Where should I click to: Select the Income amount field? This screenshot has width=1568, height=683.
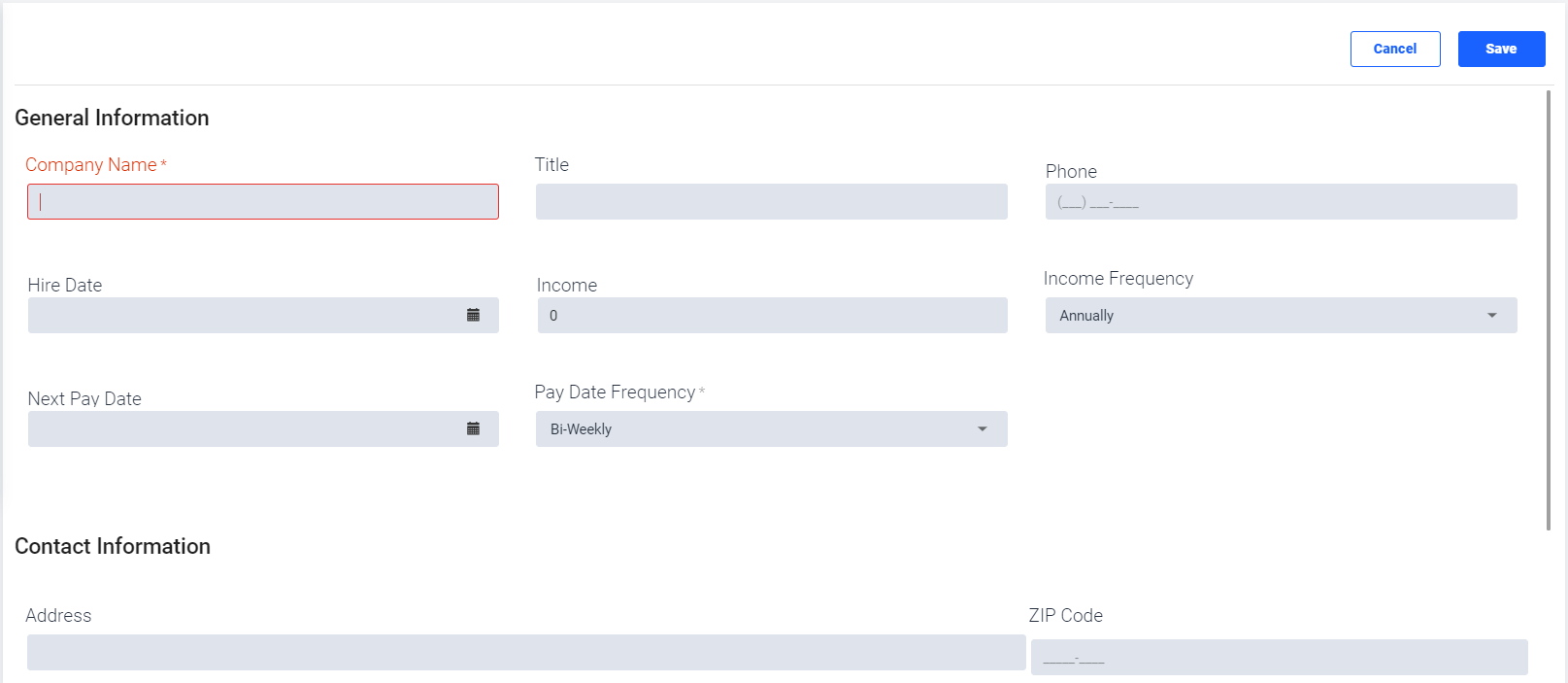click(x=773, y=315)
